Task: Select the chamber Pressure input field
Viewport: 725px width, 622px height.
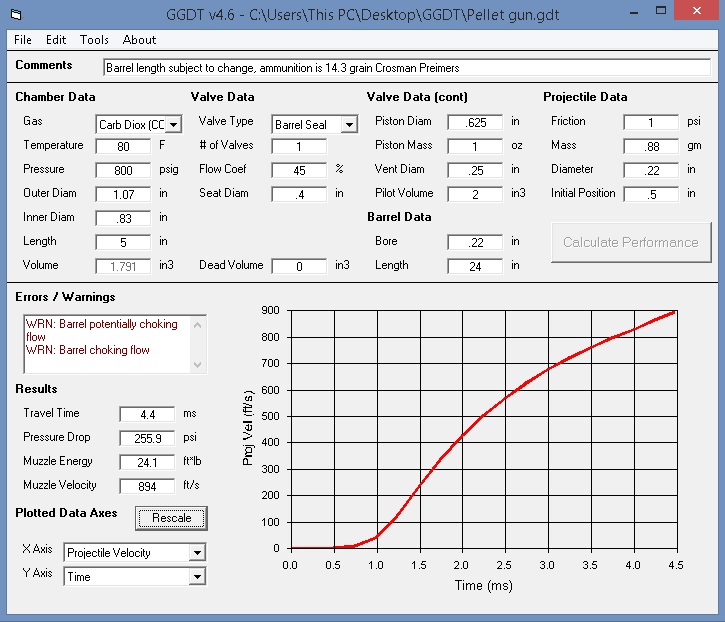Action: (x=123, y=170)
